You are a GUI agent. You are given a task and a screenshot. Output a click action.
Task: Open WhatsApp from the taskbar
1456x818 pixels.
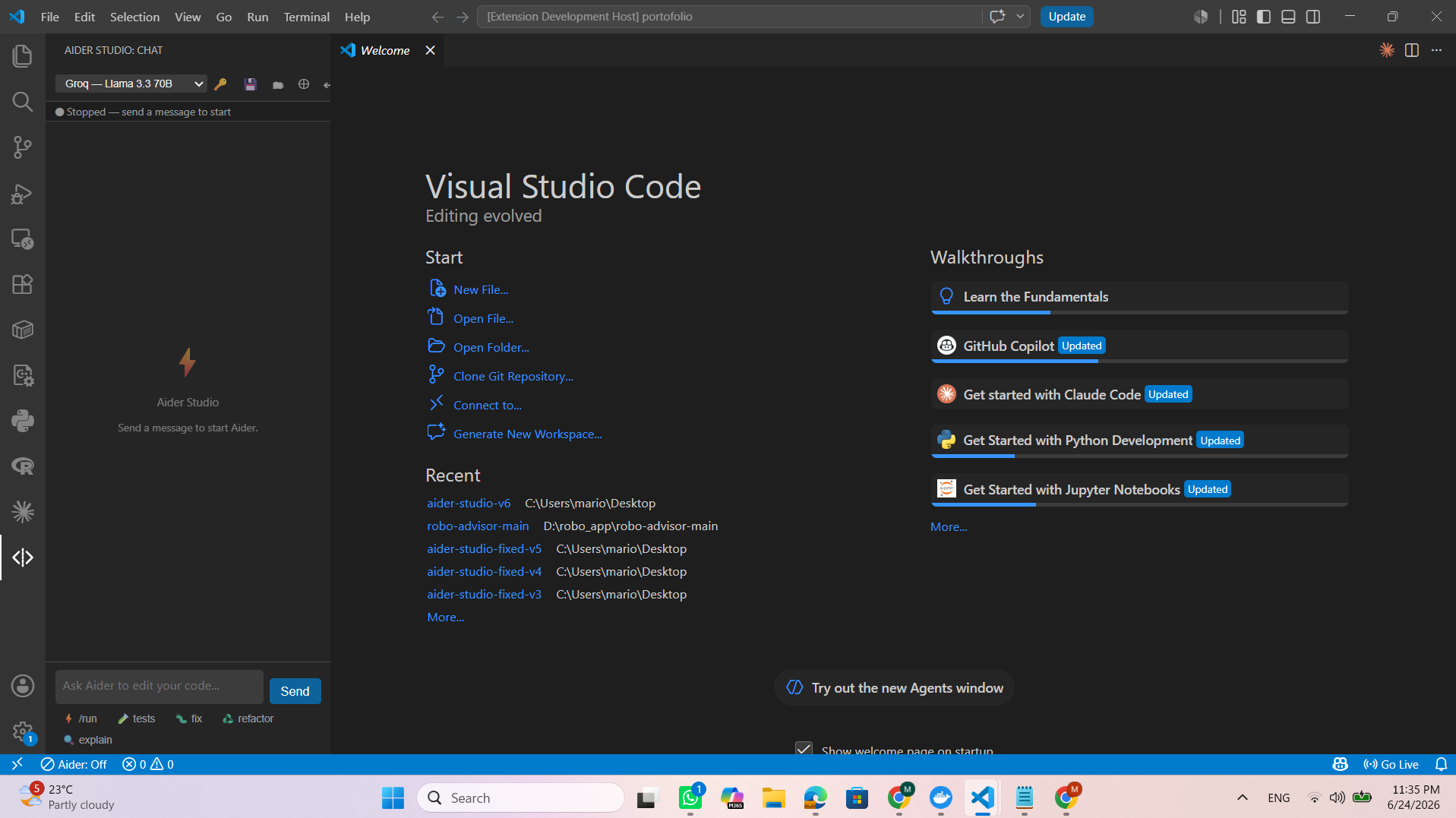pyautogui.click(x=690, y=797)
